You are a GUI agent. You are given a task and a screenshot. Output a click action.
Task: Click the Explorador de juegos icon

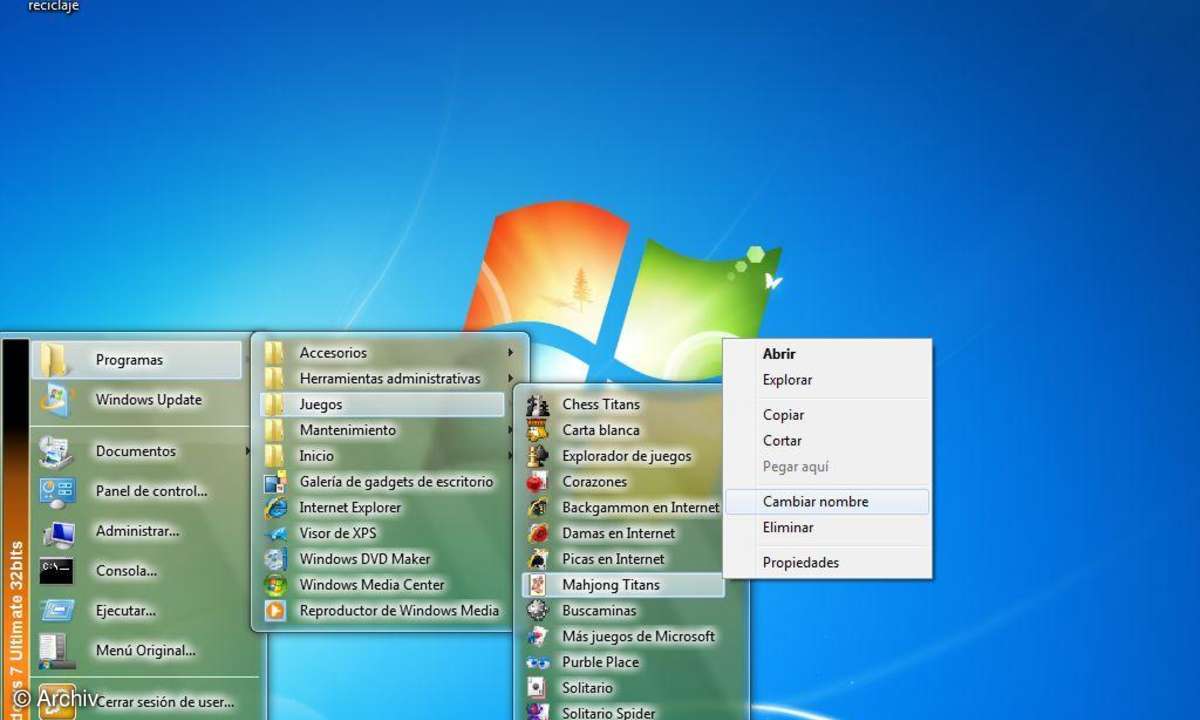coord(538,456)
